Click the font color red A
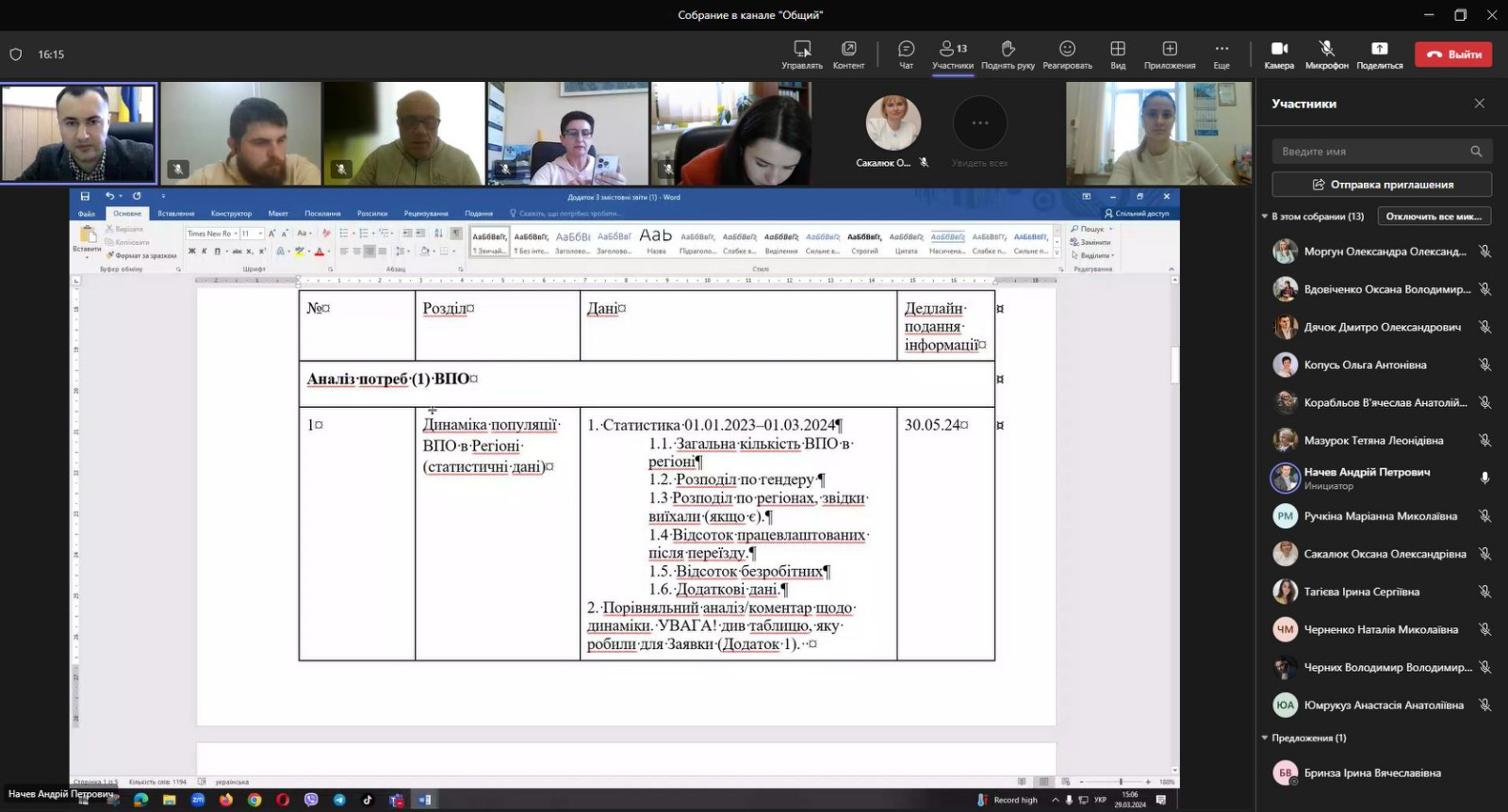Viewport: 1508px width, 812px height. point(319,252)
